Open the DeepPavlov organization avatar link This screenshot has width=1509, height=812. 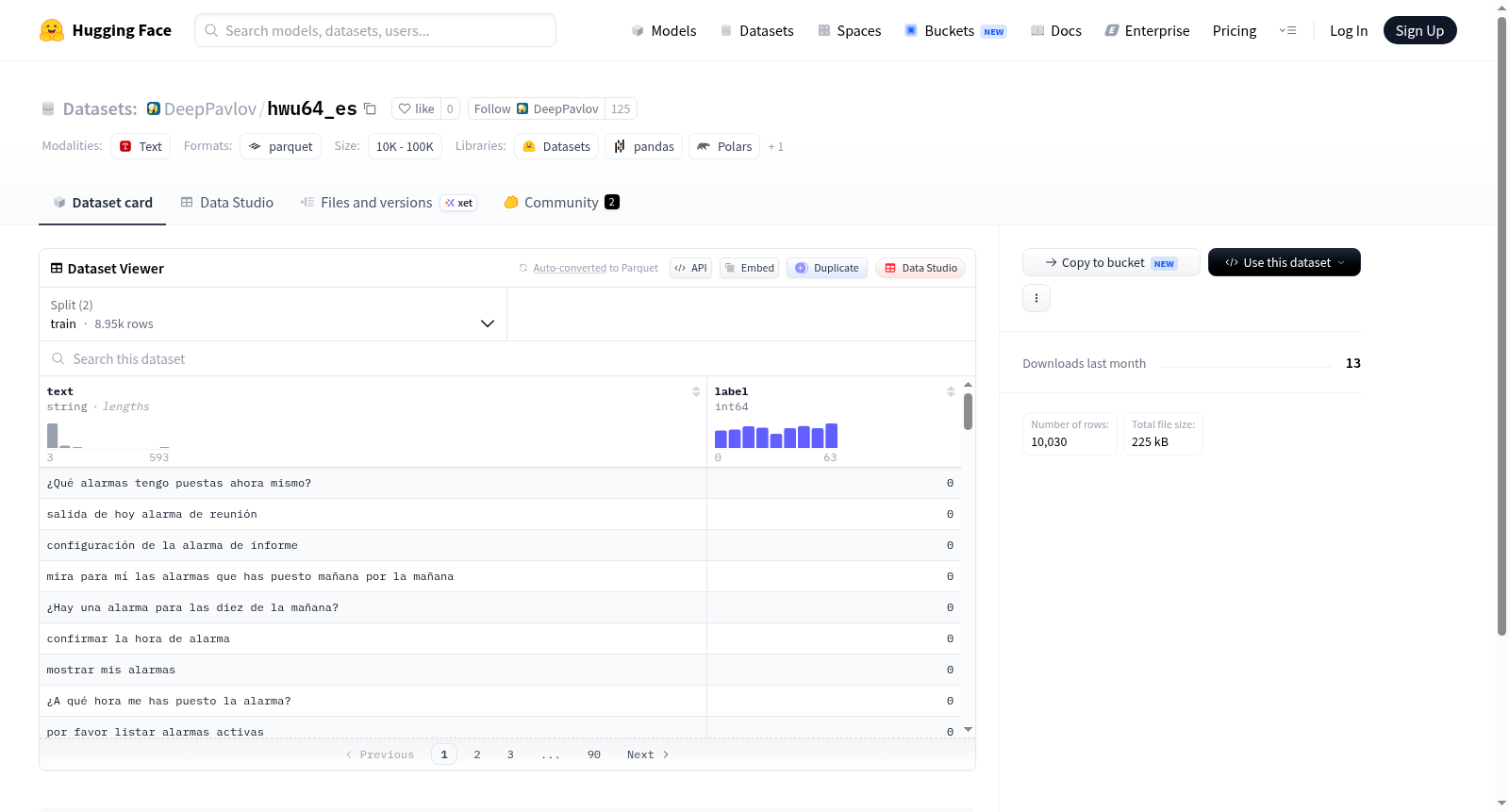pos(154,108)
